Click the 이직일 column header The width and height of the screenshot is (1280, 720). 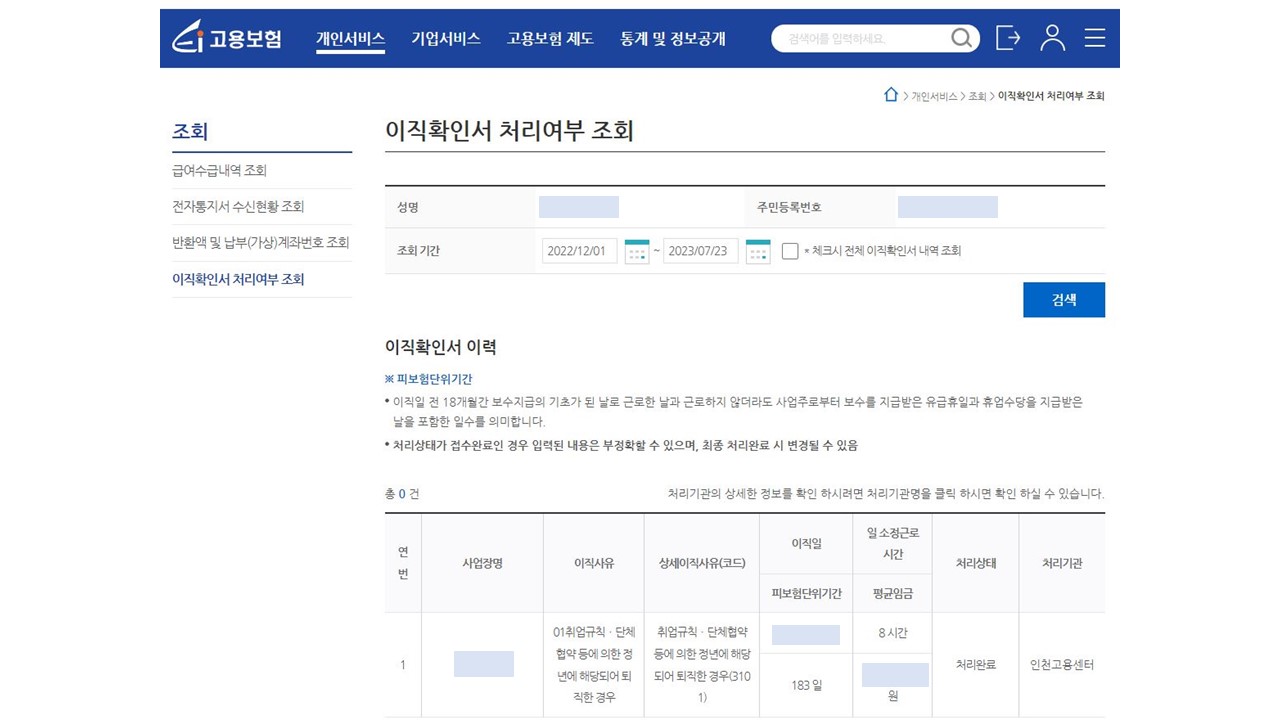[x=806, y=544]
